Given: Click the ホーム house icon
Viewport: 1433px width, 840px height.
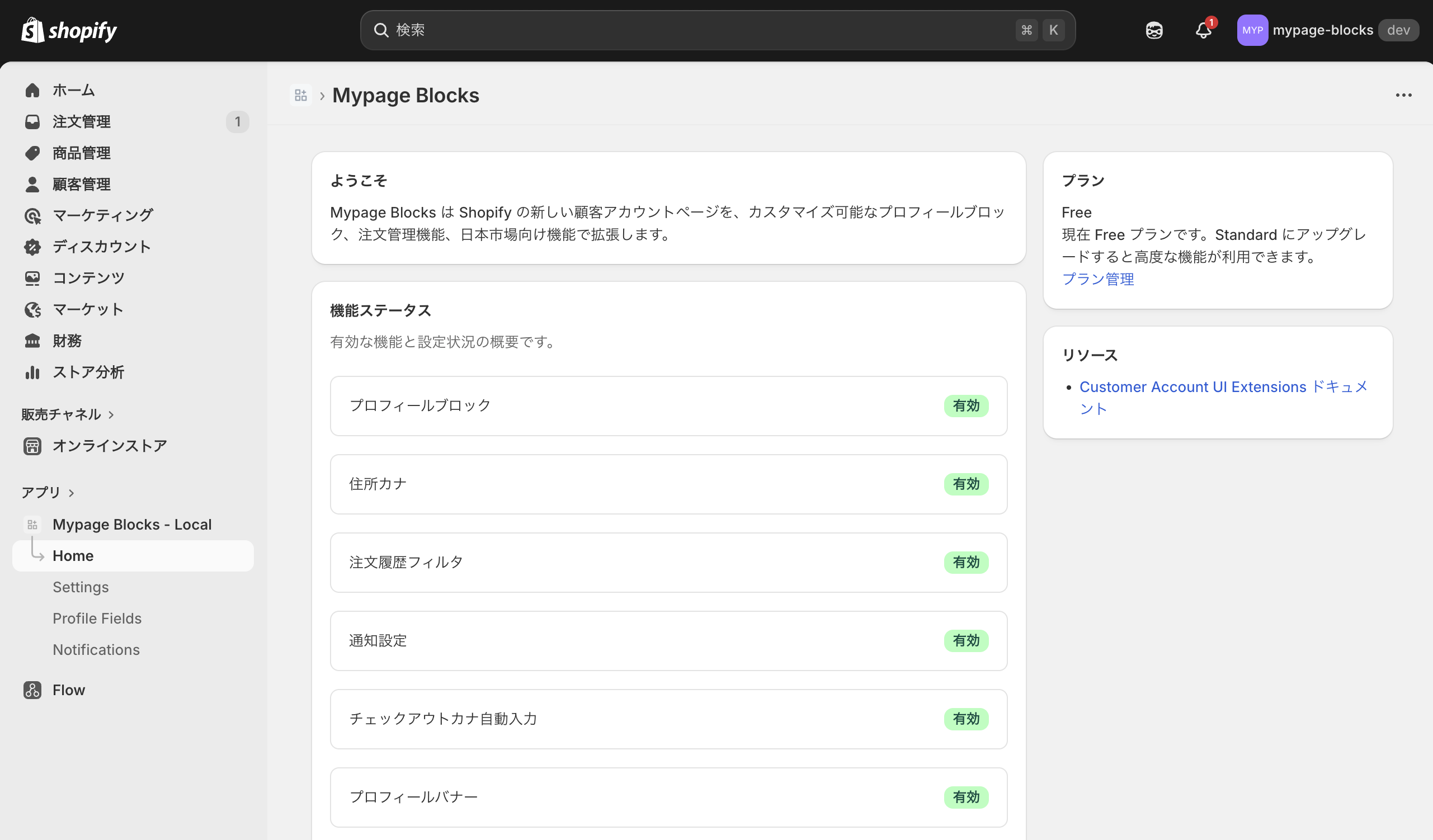Looking at the screenshot, I should 32,90.
